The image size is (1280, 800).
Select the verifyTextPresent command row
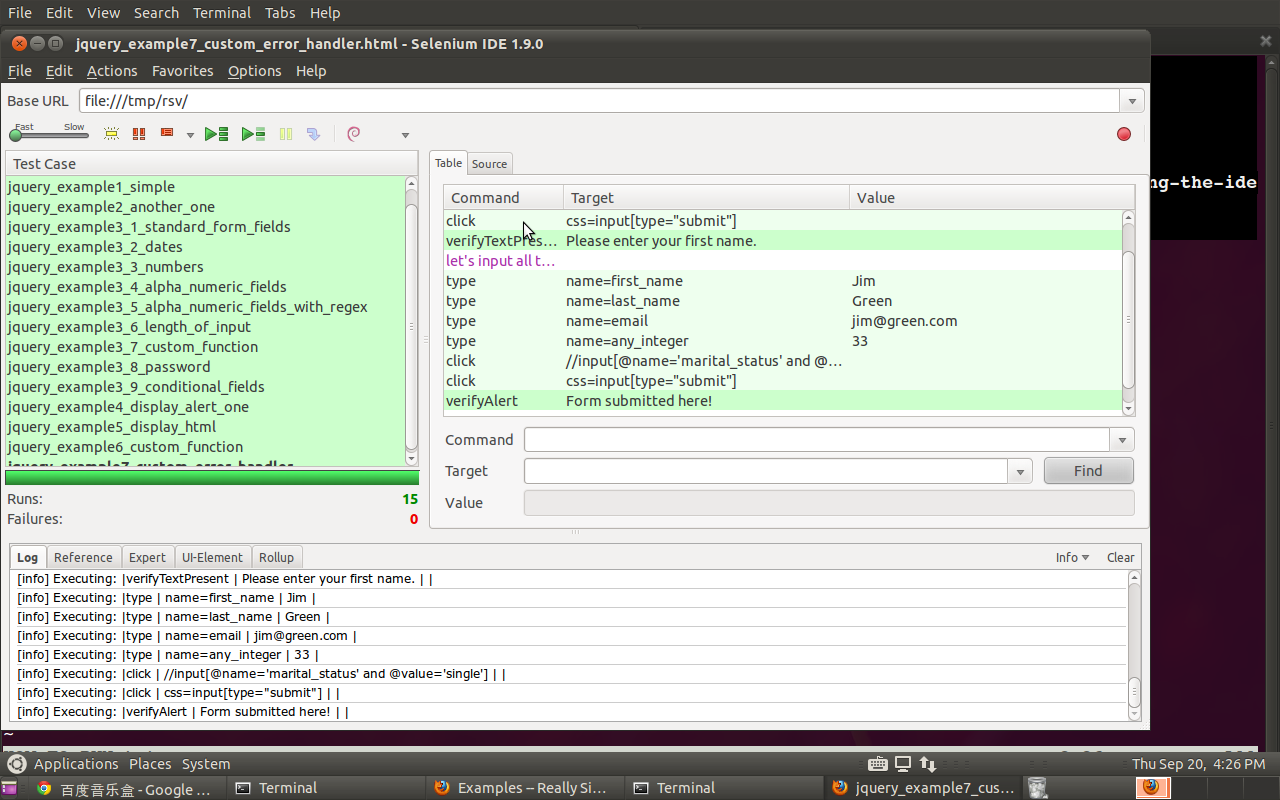coord(783,241)
